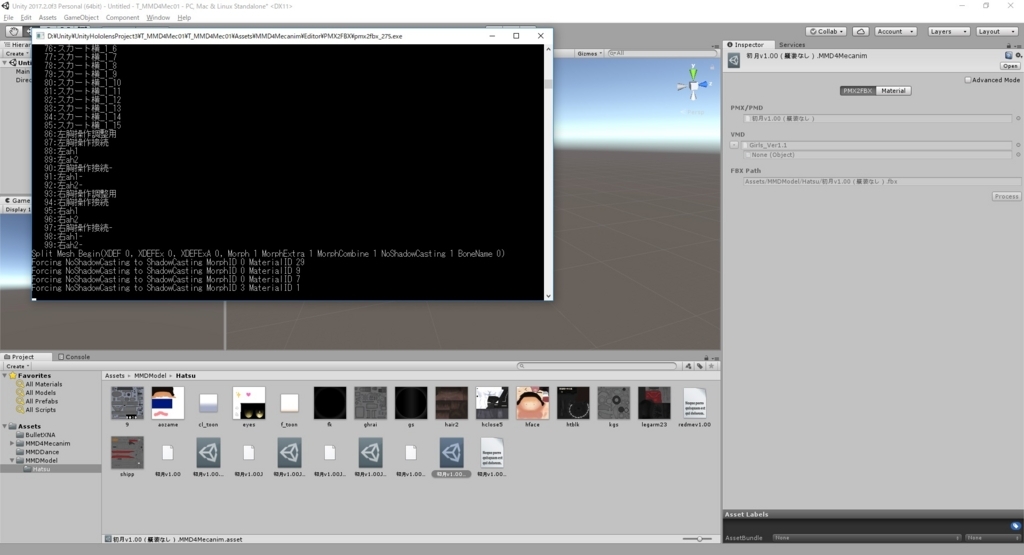Select the hclose5 texture asset
The width and height of the screenshot is (1024, 555).
click(x=492, y=407)
